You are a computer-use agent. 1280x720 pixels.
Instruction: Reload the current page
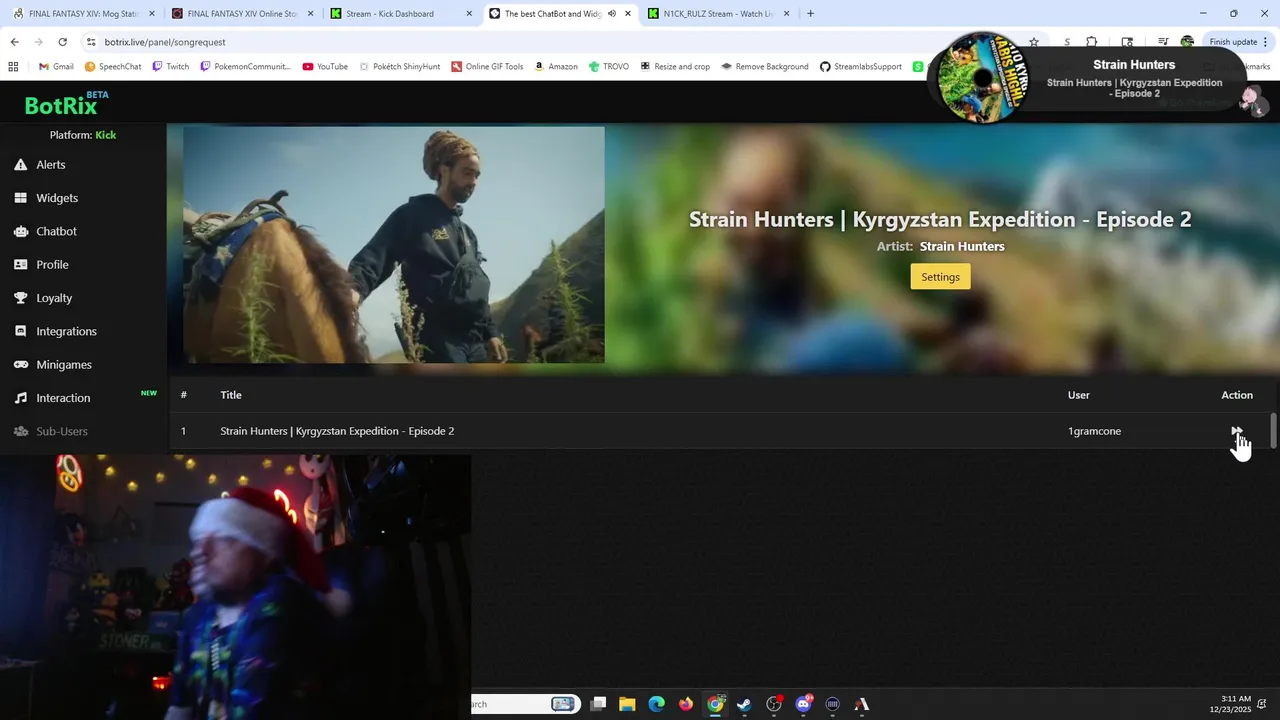pyautogui.click(x=62, y=42)
